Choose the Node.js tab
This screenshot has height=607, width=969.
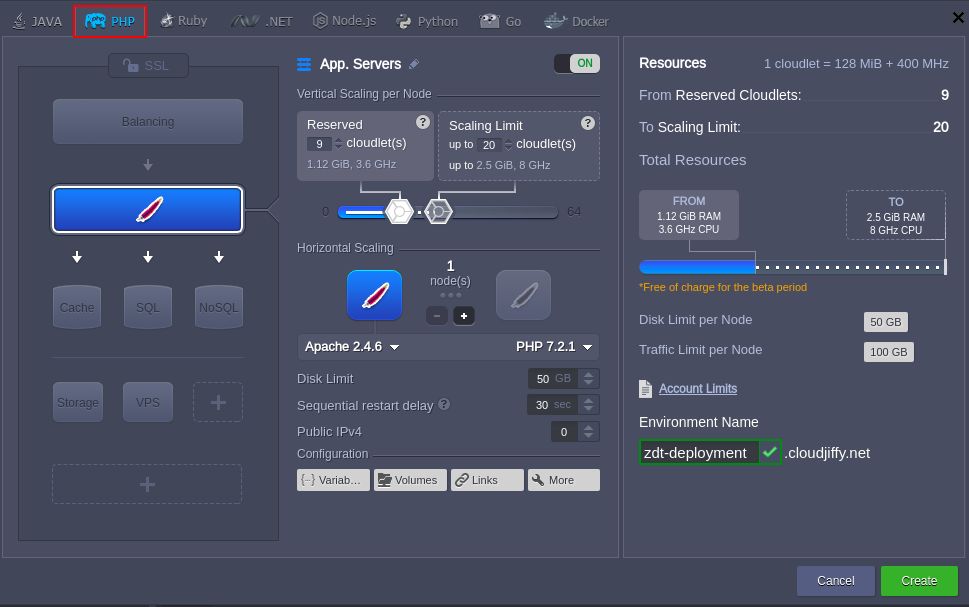click(344, 21)
